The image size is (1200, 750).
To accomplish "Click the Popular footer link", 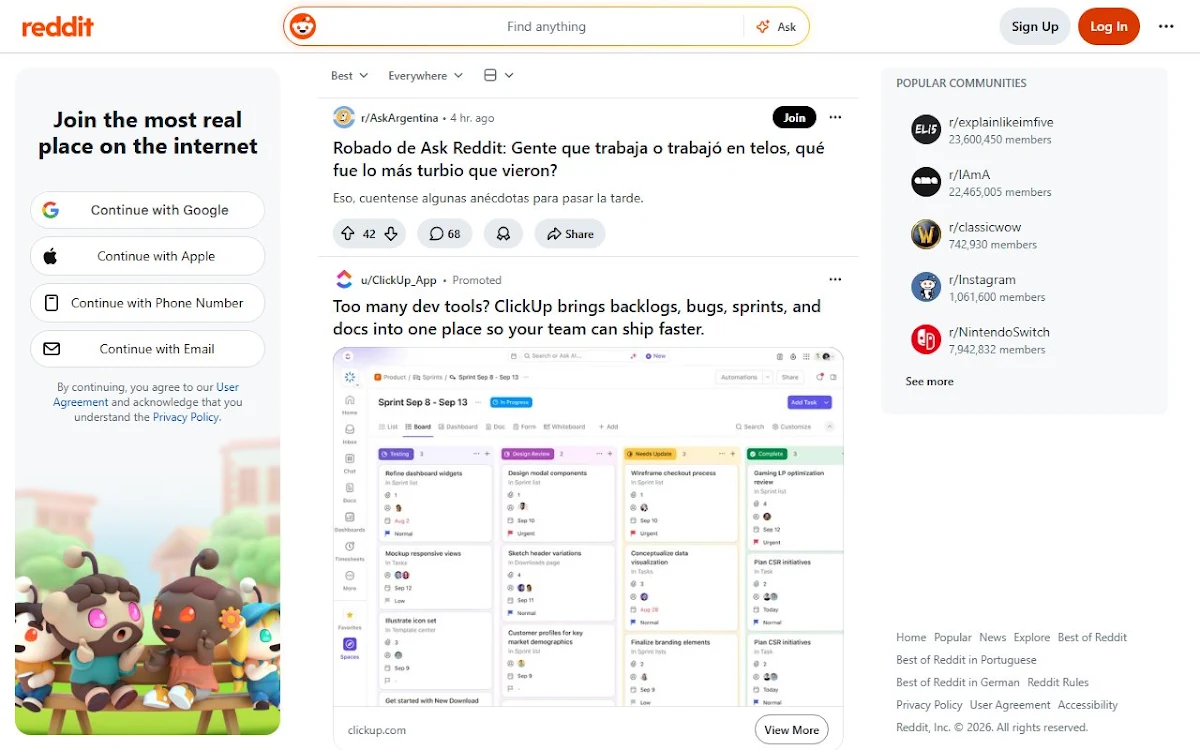I will (953, 637).
